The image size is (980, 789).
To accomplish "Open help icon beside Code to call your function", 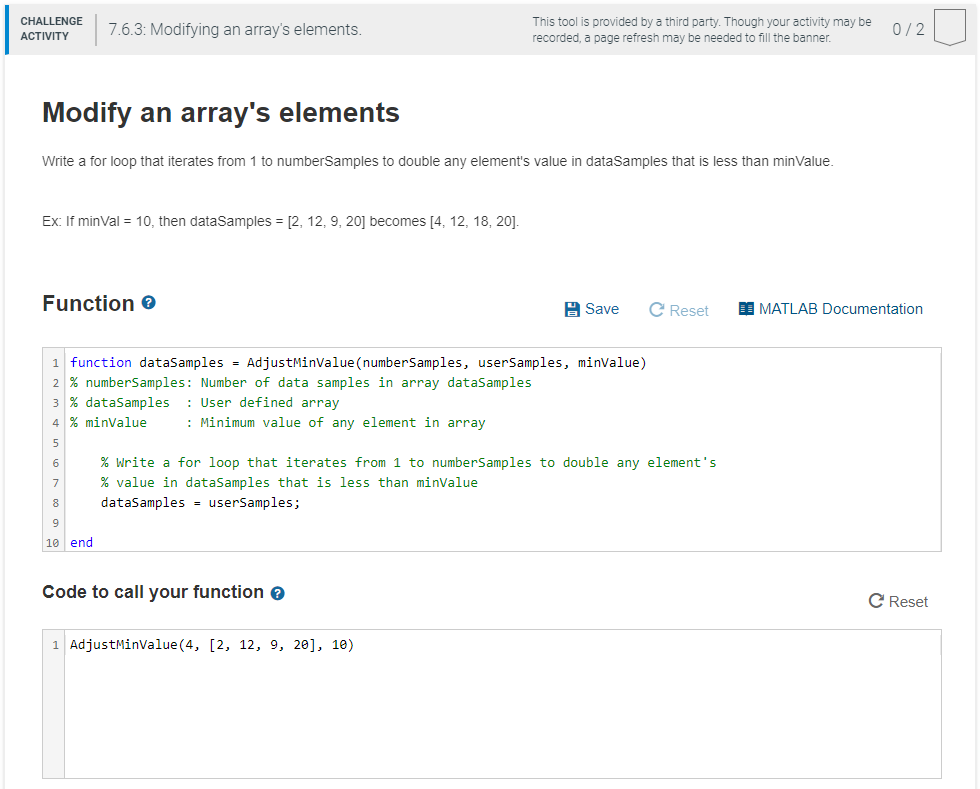I will [278, 593].
